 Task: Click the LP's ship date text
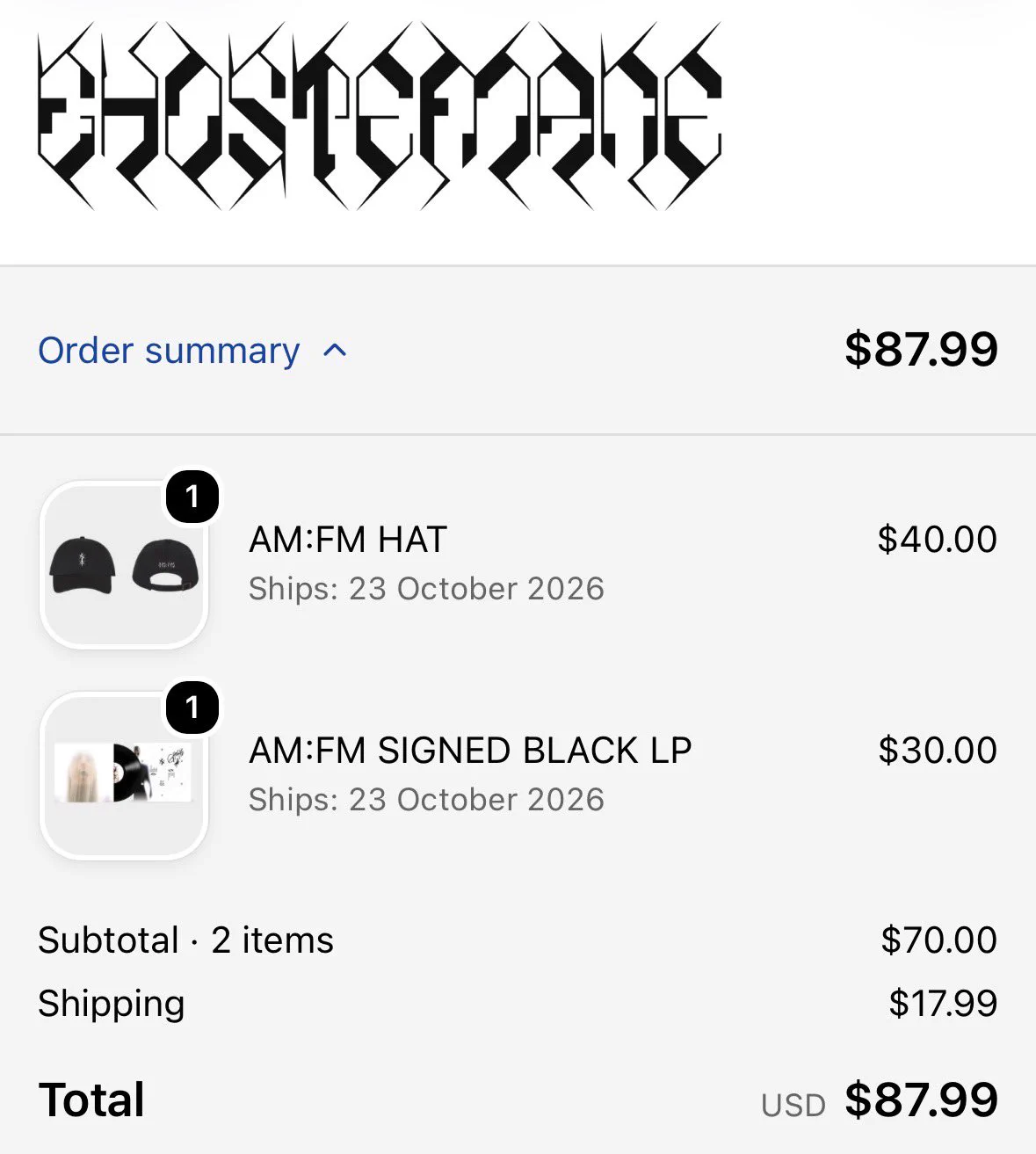(426, 800)
